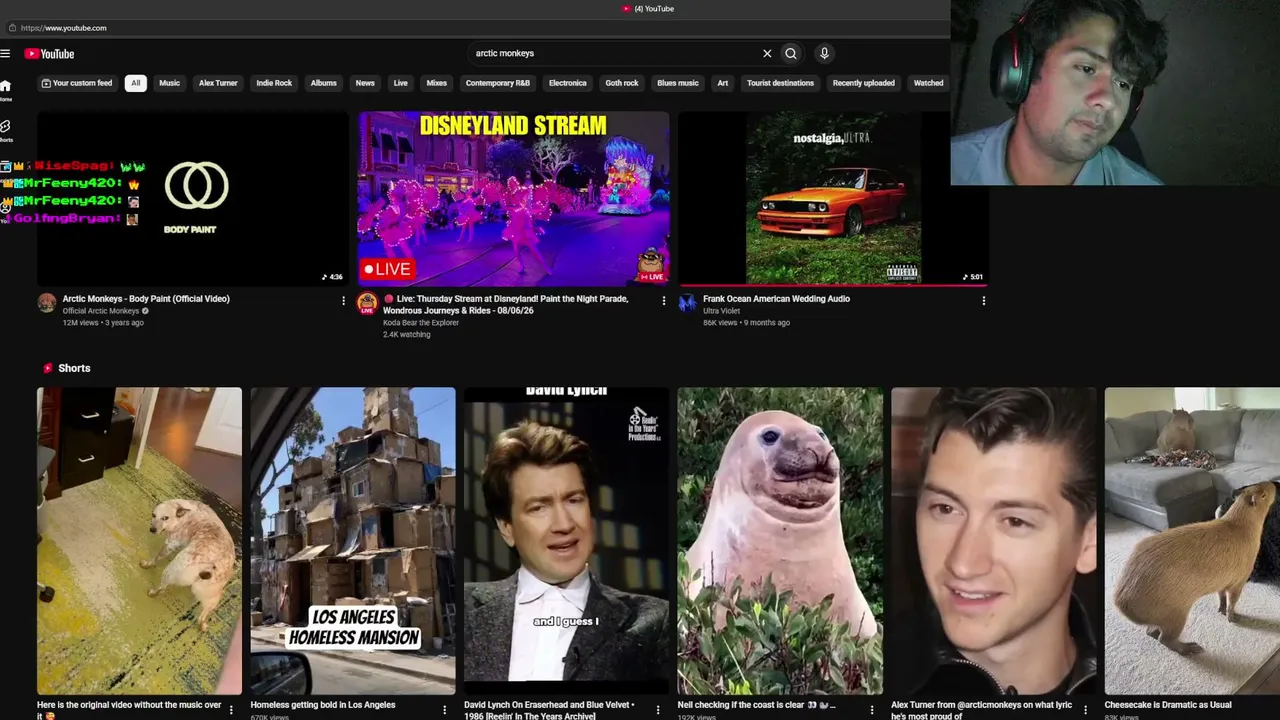The width and height of the screenshot is (1280, 720).
Task: Select the Mixes chip
Action: pyautogui.click(x=437, y=83)
